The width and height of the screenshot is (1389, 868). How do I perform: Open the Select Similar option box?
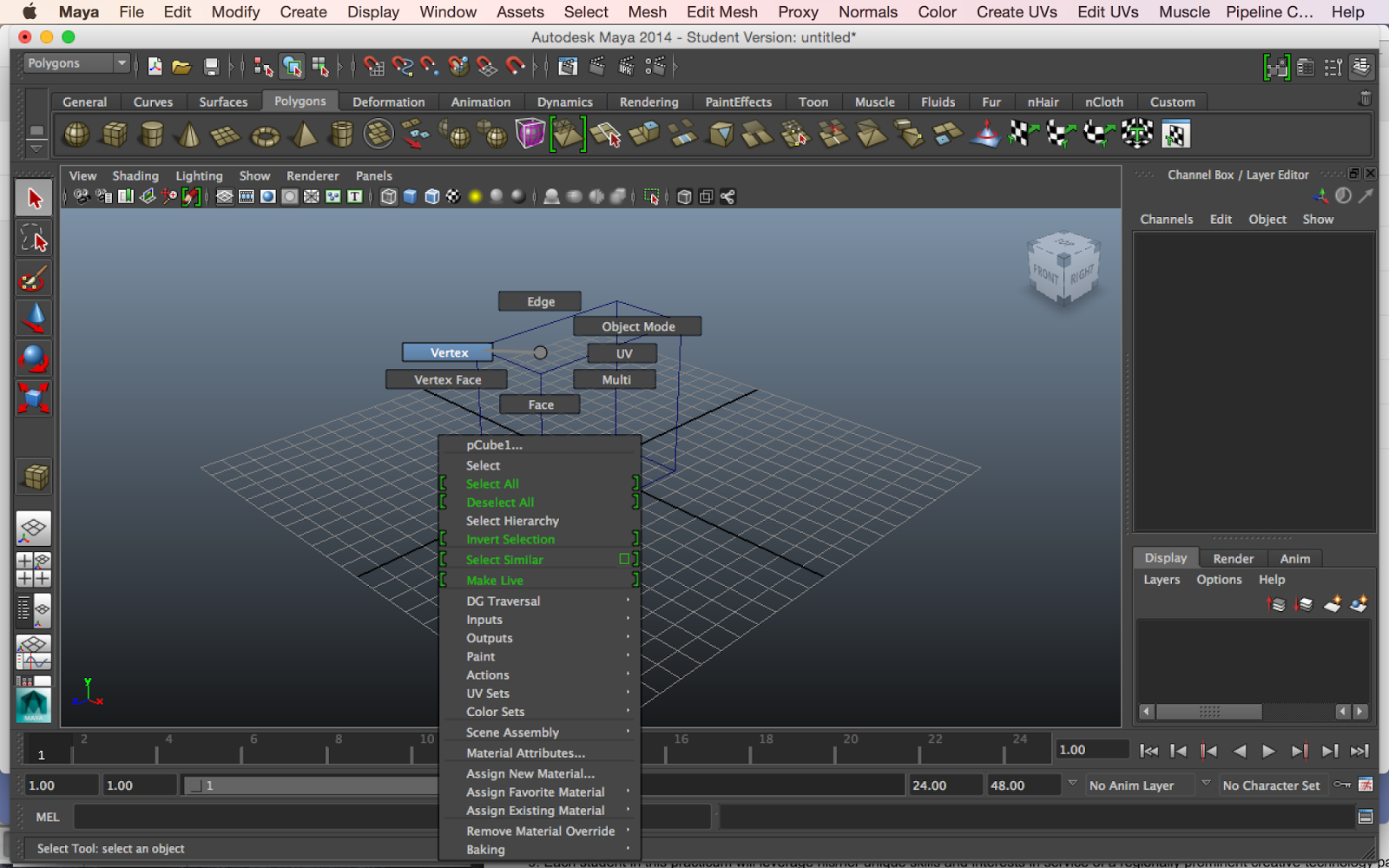click(624, 559)
